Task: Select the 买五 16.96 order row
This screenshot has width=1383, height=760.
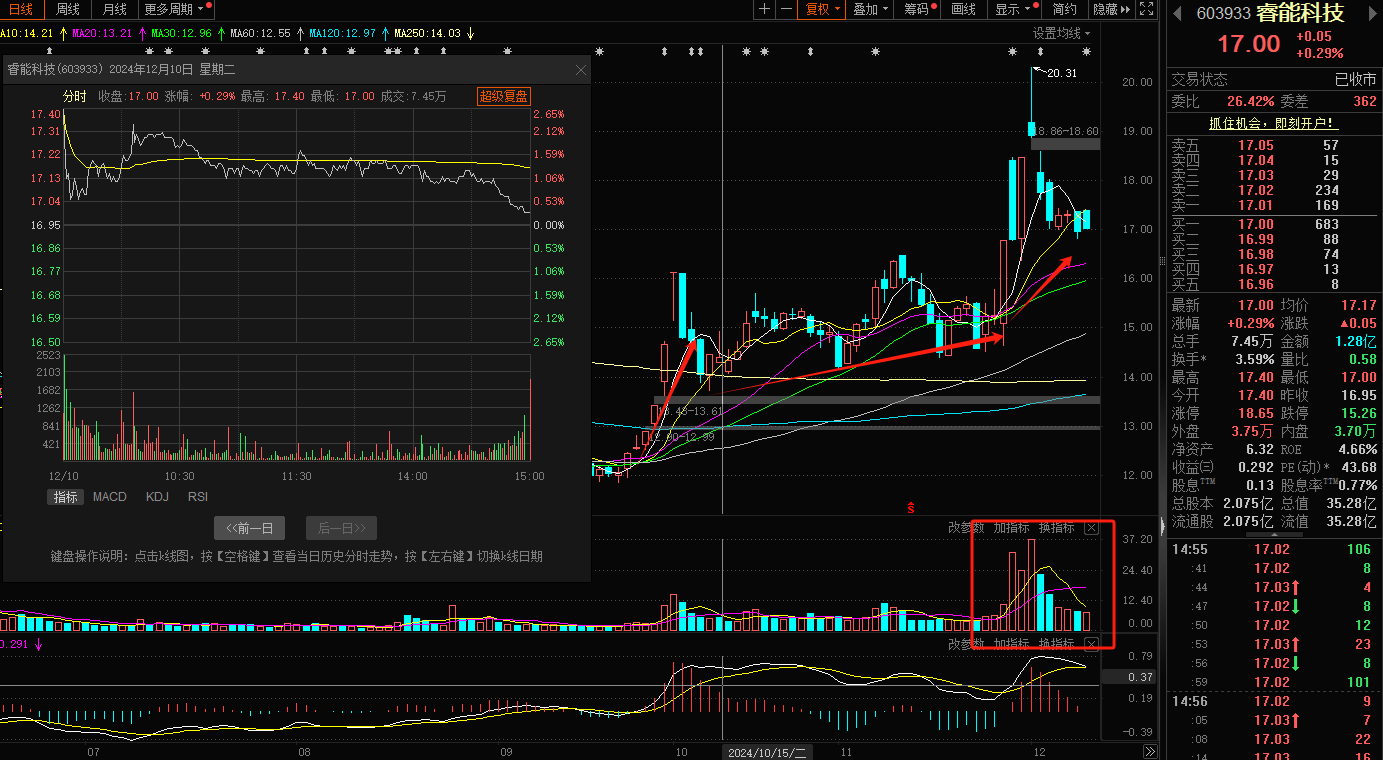Action: [1274, 284]
